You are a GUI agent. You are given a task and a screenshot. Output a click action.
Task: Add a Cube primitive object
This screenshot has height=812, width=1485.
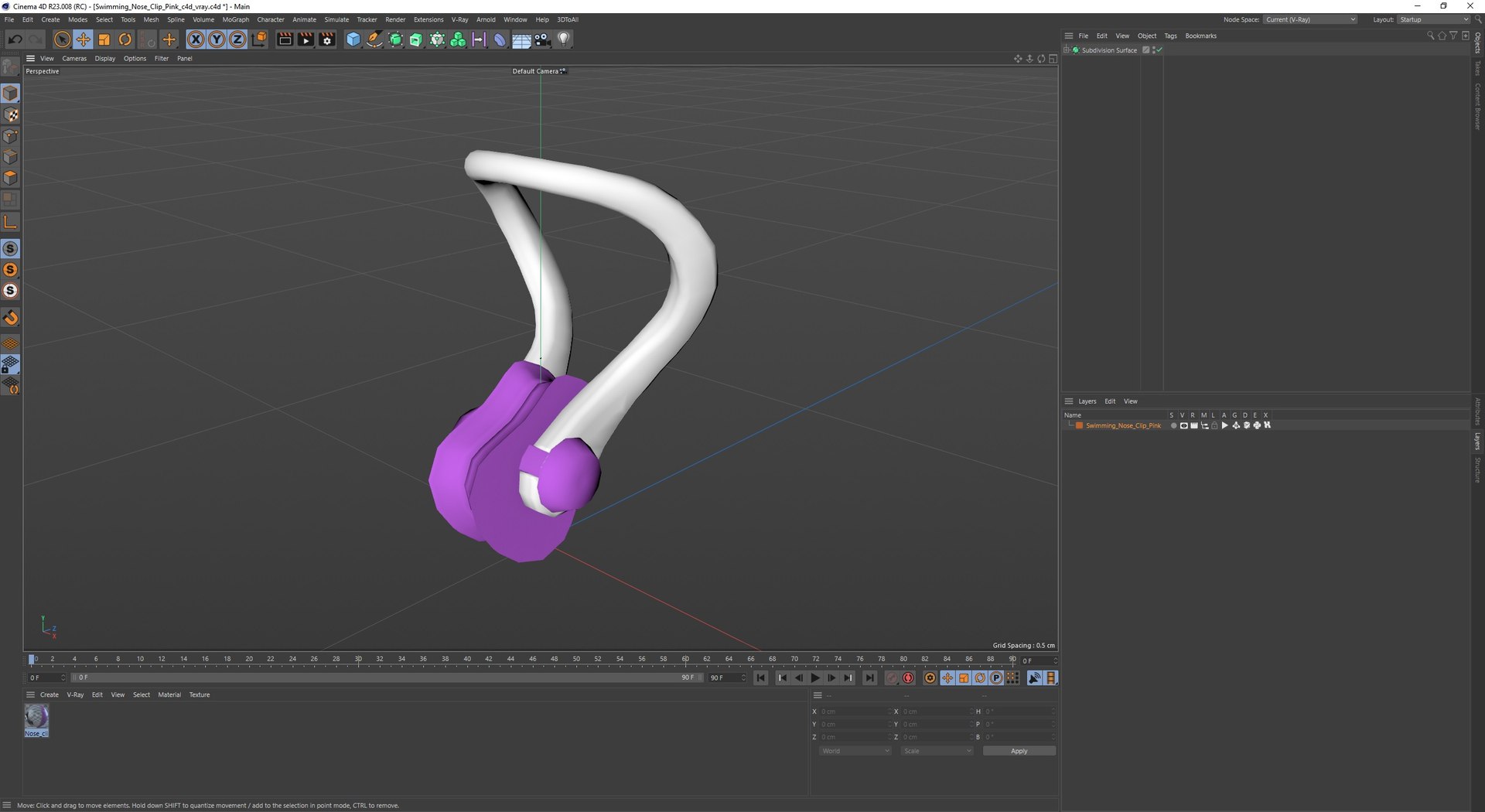tap(353, 39)
